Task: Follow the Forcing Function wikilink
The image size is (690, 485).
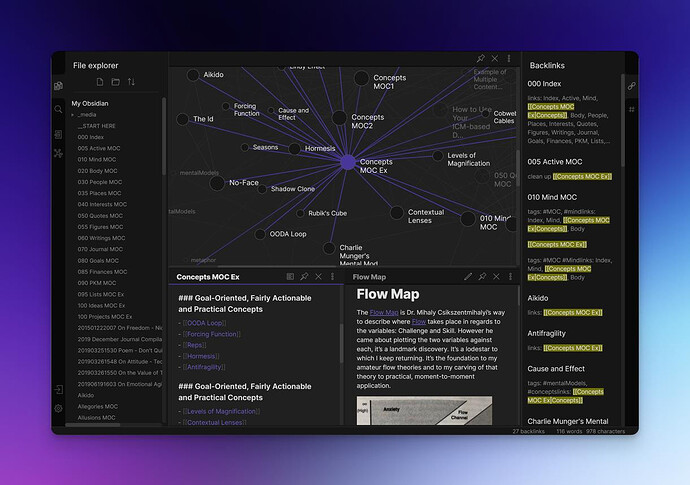Action: (x=212, y=334)
